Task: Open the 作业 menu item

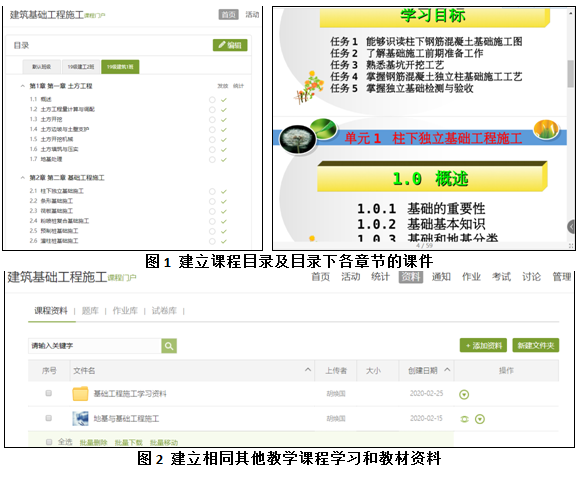Action: (471, 277)
